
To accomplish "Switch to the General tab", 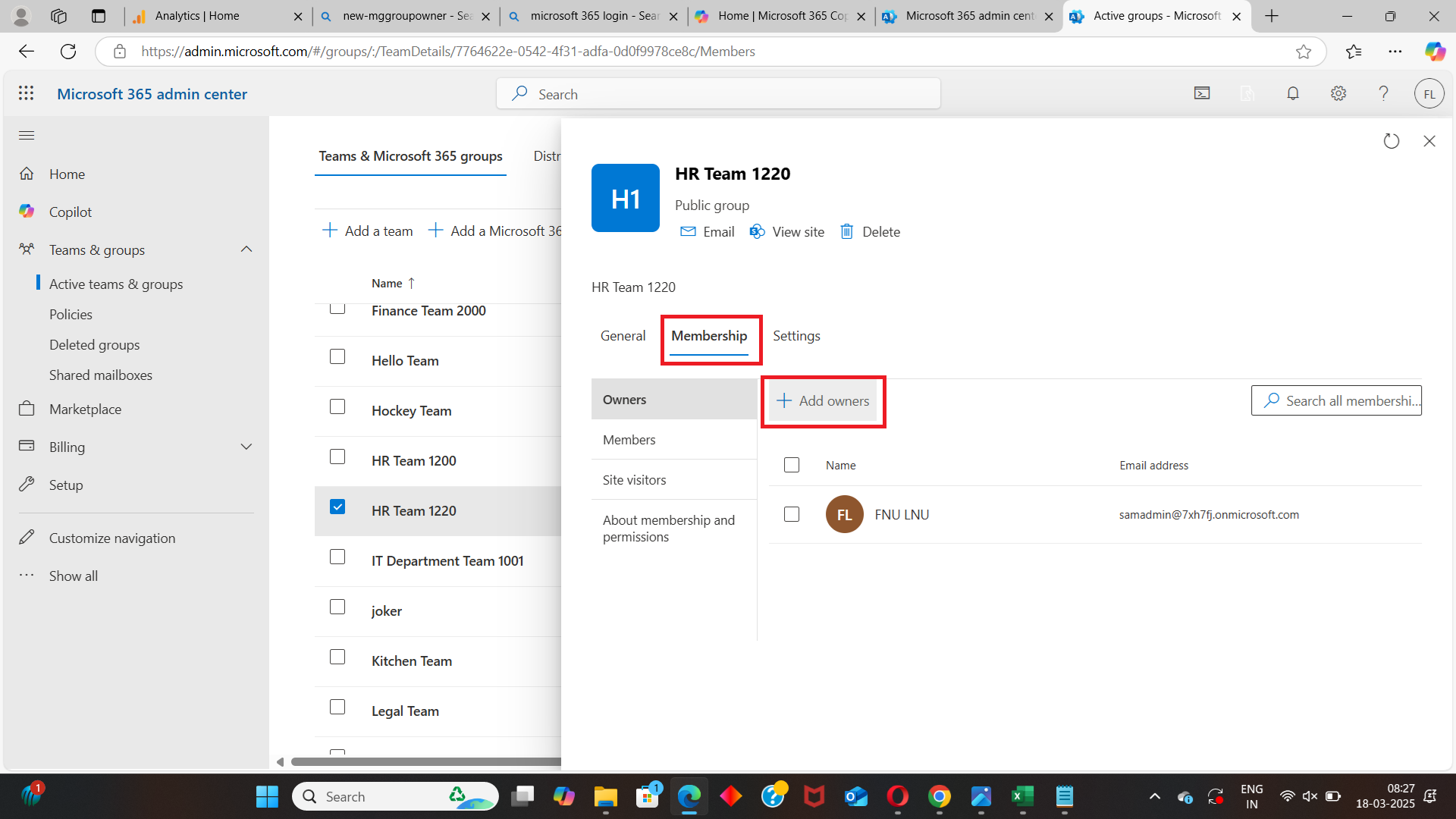I will (623, 336).
